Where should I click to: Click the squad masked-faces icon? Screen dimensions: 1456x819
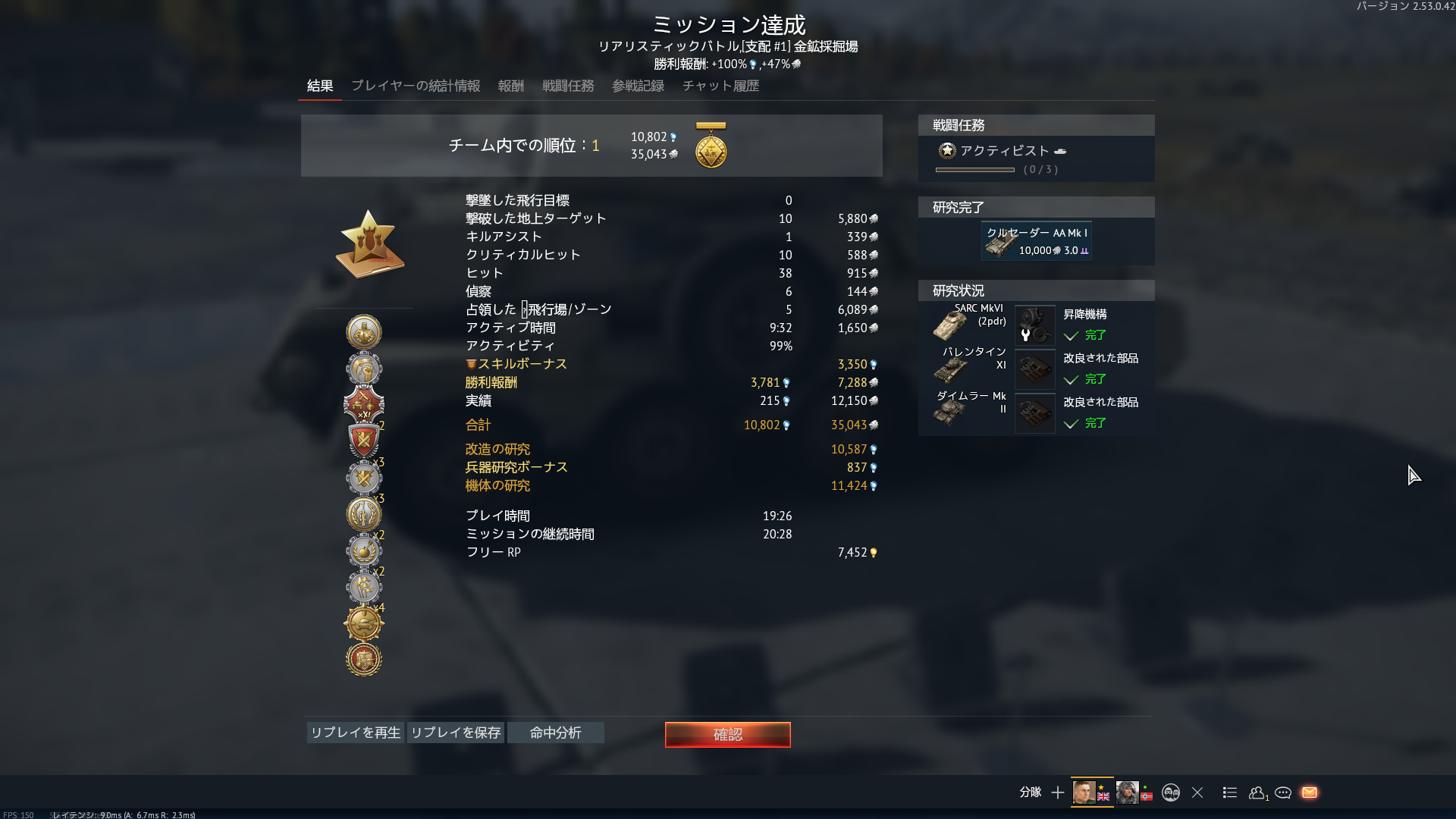(x=1171, y=792)
